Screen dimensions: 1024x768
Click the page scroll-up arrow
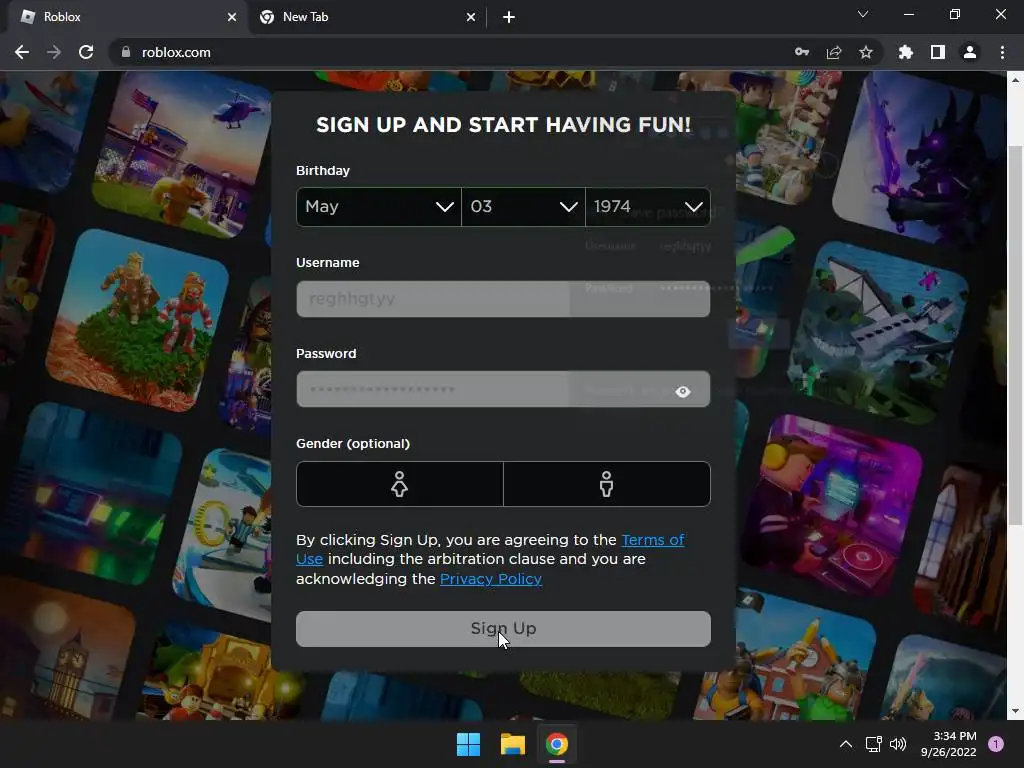tap(1015, 80)
